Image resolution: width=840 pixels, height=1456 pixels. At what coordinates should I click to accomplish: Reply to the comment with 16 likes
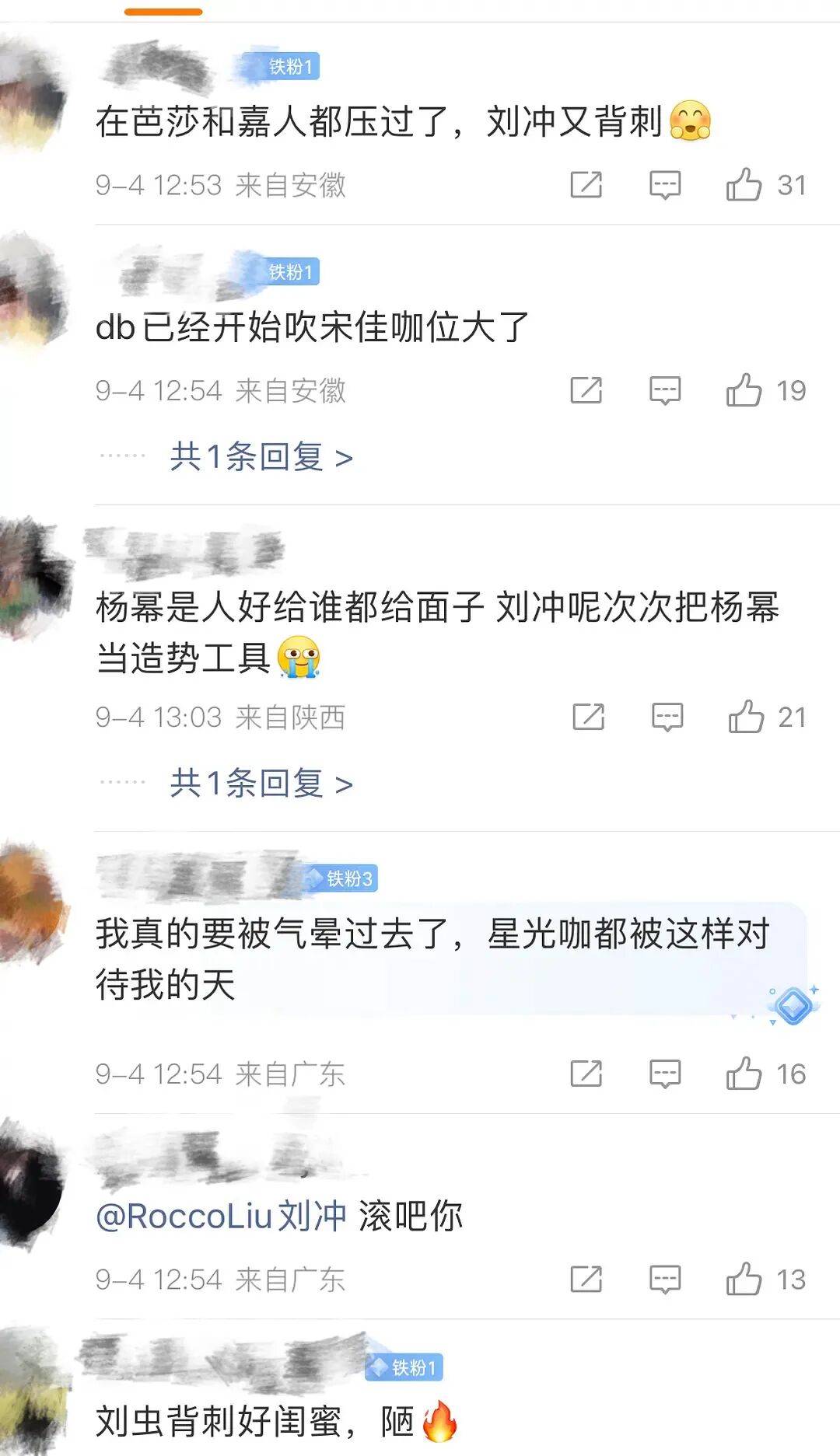click(x=665, y=1074)
